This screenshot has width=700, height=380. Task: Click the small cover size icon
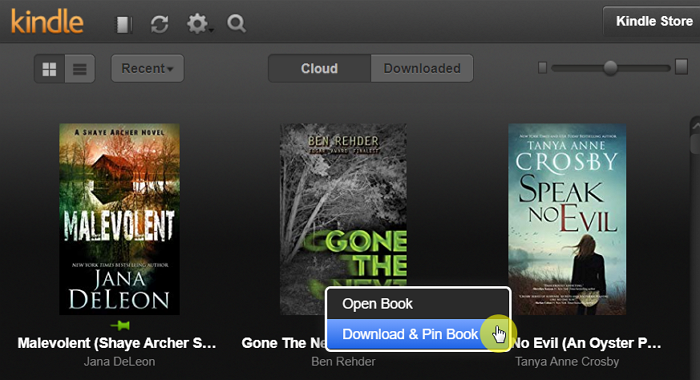[542, 68]
